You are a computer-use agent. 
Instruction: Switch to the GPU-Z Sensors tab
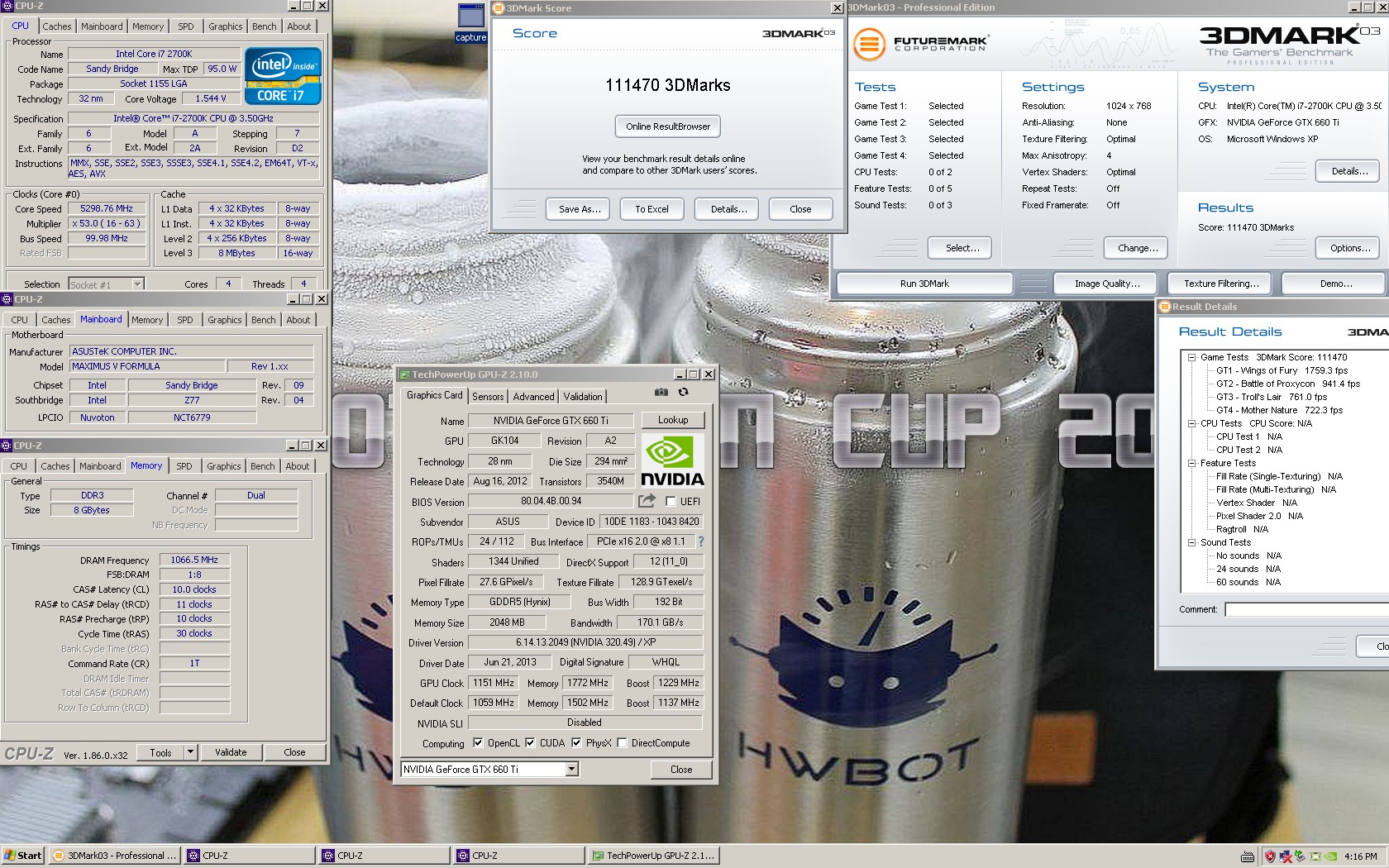click(488, 397)
